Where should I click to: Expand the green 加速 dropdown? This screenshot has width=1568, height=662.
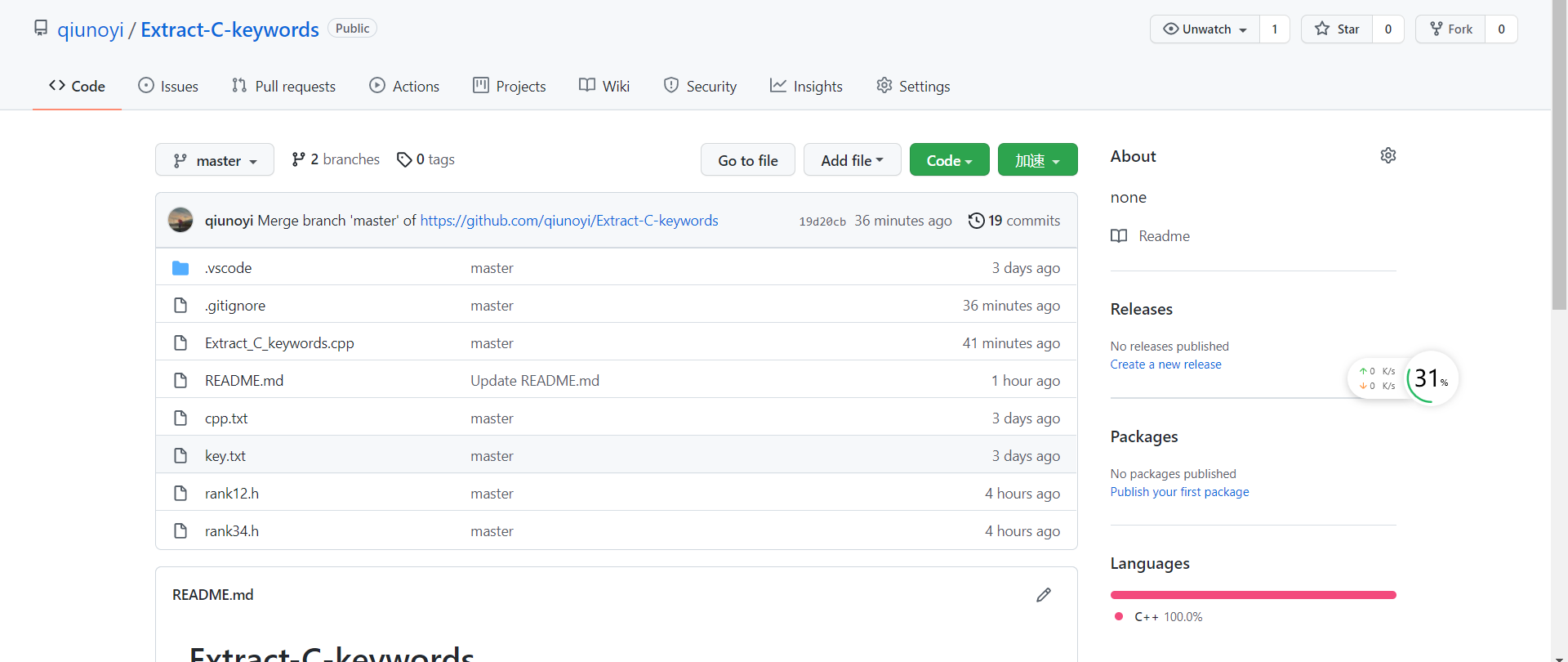(1037, 160)
